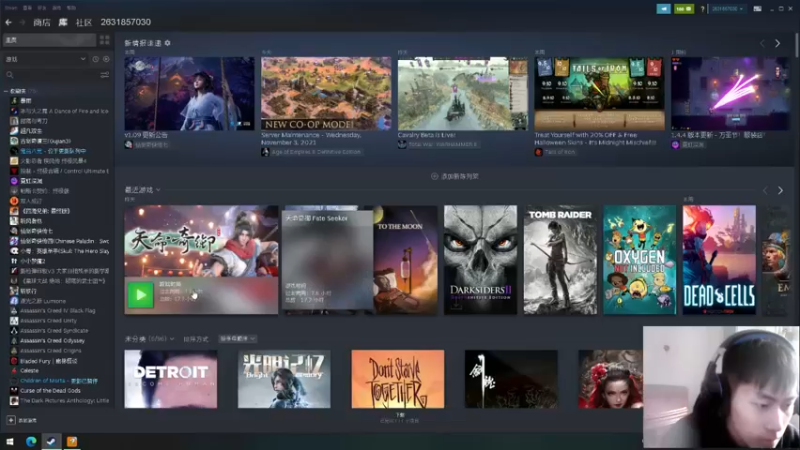800x450 pixels.
Task: Collapse the favorites category in sidebar
Action: pos(6,91)
